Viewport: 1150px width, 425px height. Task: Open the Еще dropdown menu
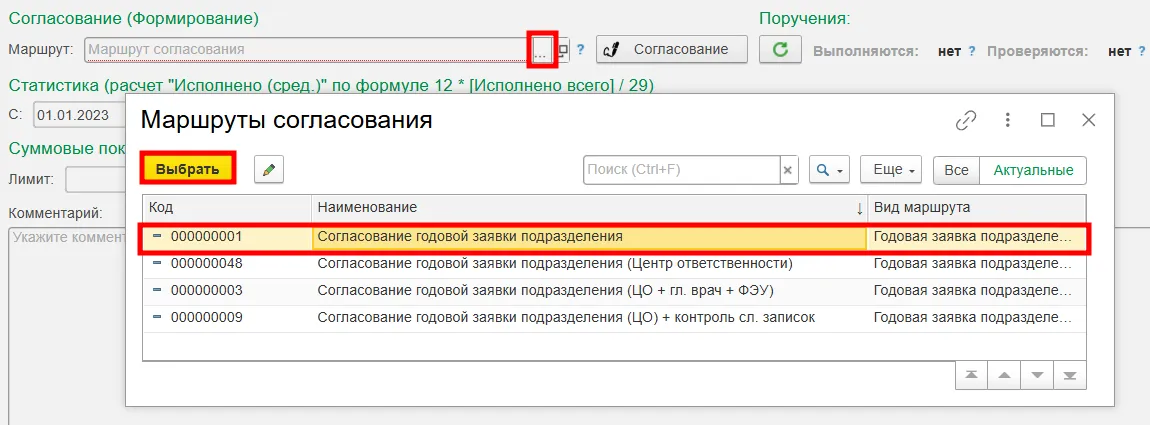pyautogui.click(x=891, y=170)
